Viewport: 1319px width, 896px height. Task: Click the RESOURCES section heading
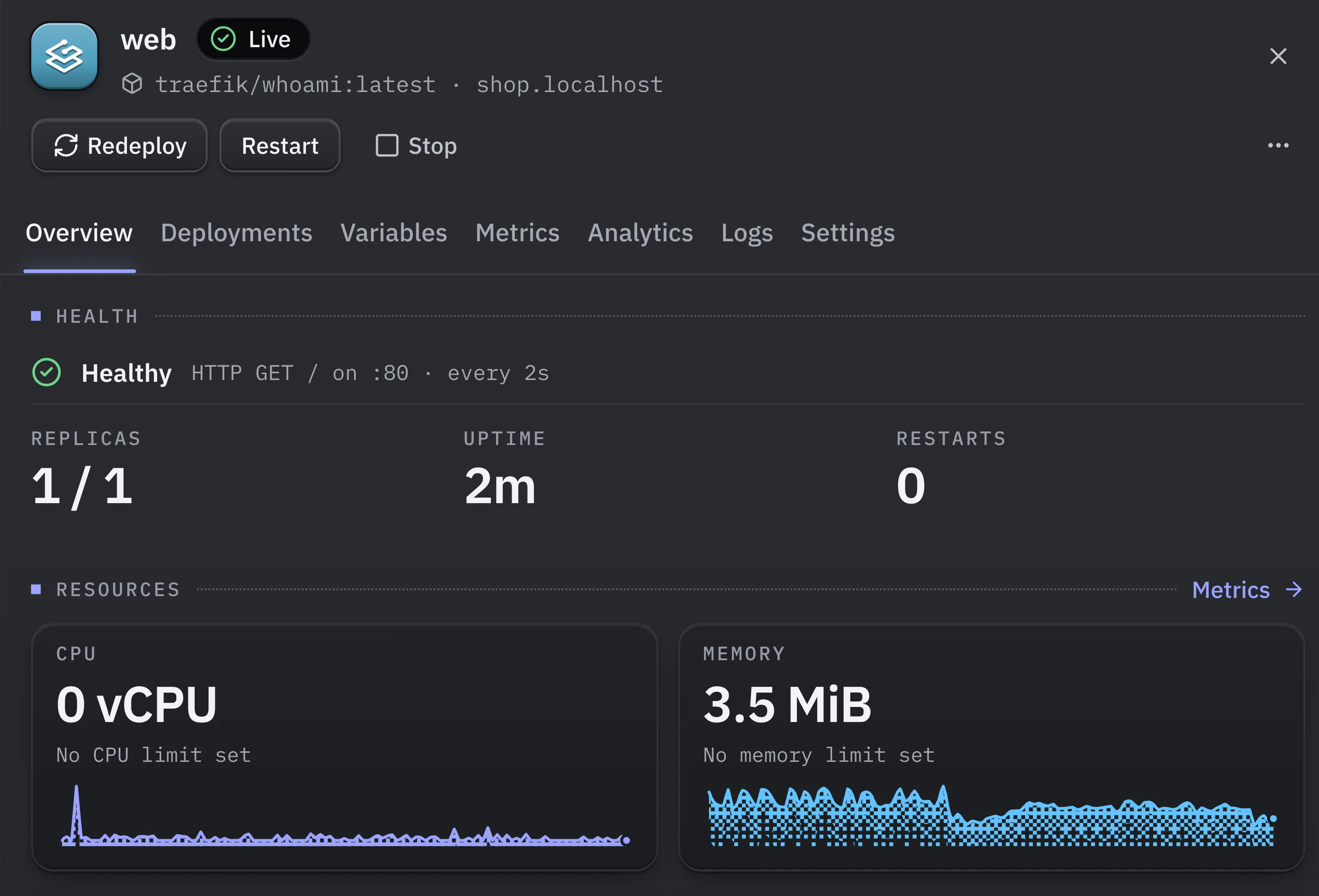click(x=118, y=590)
